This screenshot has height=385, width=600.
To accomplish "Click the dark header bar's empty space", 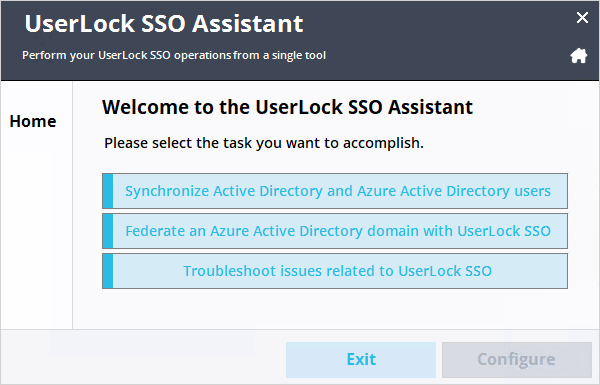I will pyautogui.click(x=440, y=38).
